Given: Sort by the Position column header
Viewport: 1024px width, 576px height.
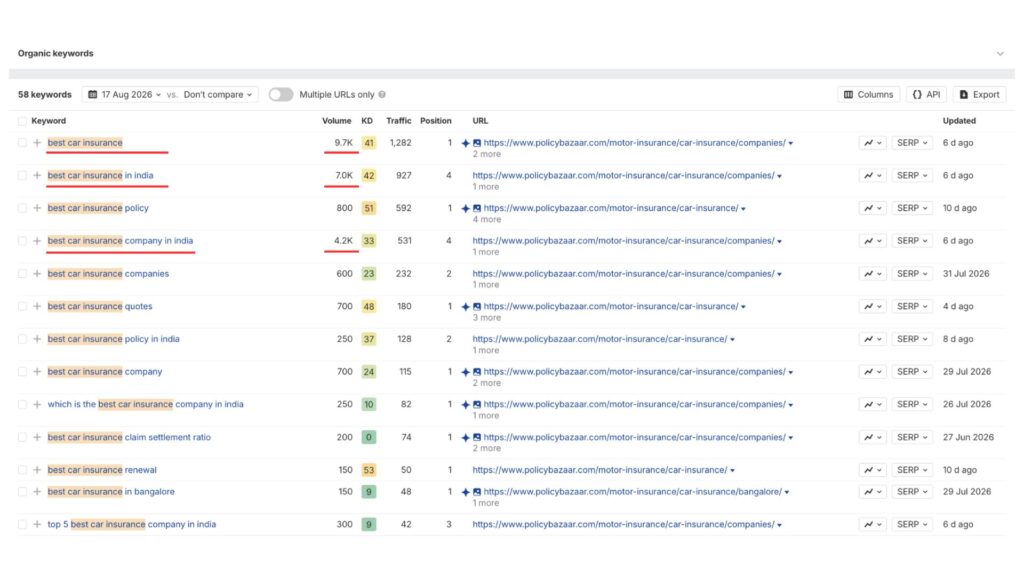Looking at the screenshot, I should click(x=436, y=121).
